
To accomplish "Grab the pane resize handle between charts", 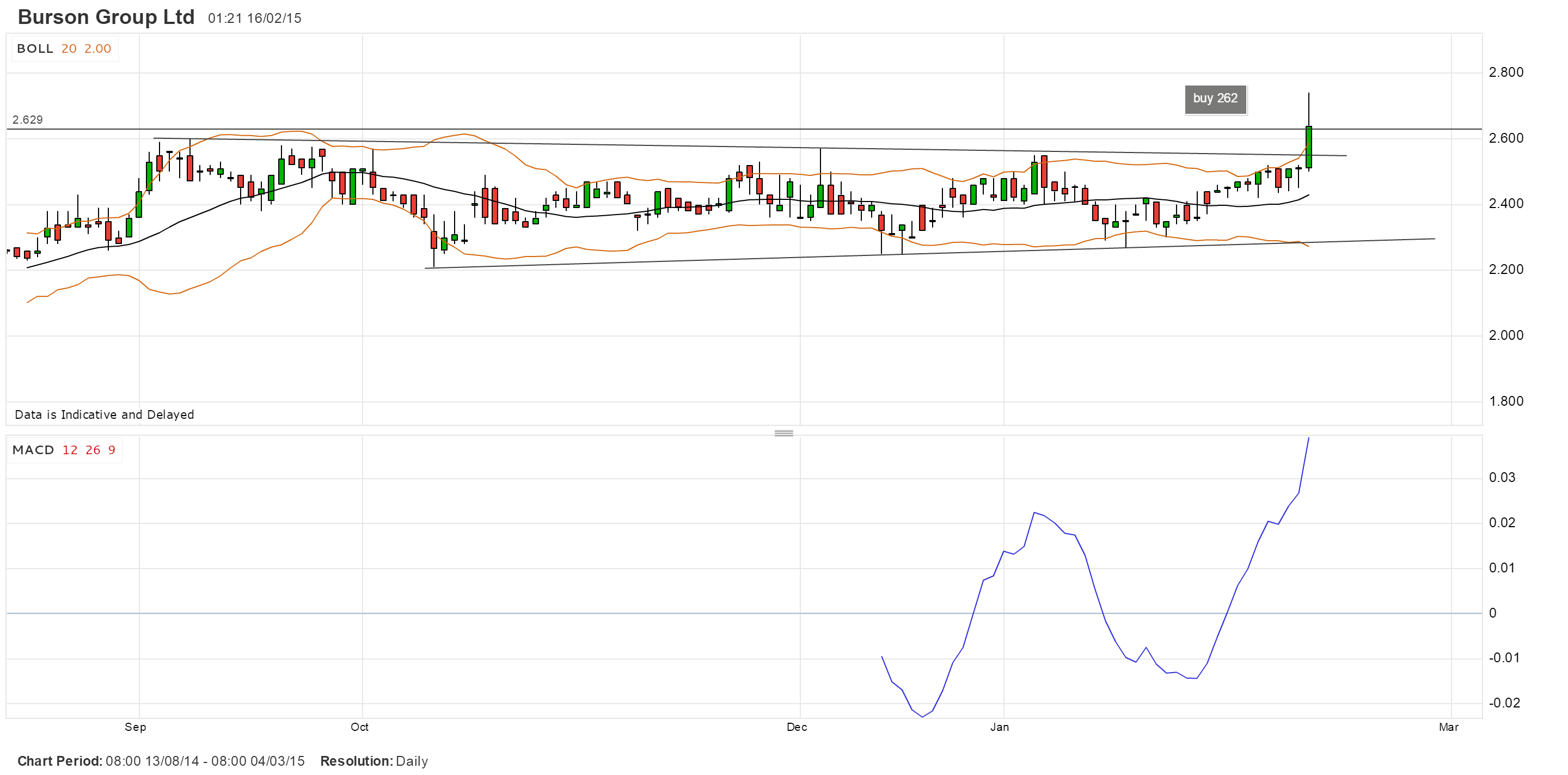I will coord(783,433).
